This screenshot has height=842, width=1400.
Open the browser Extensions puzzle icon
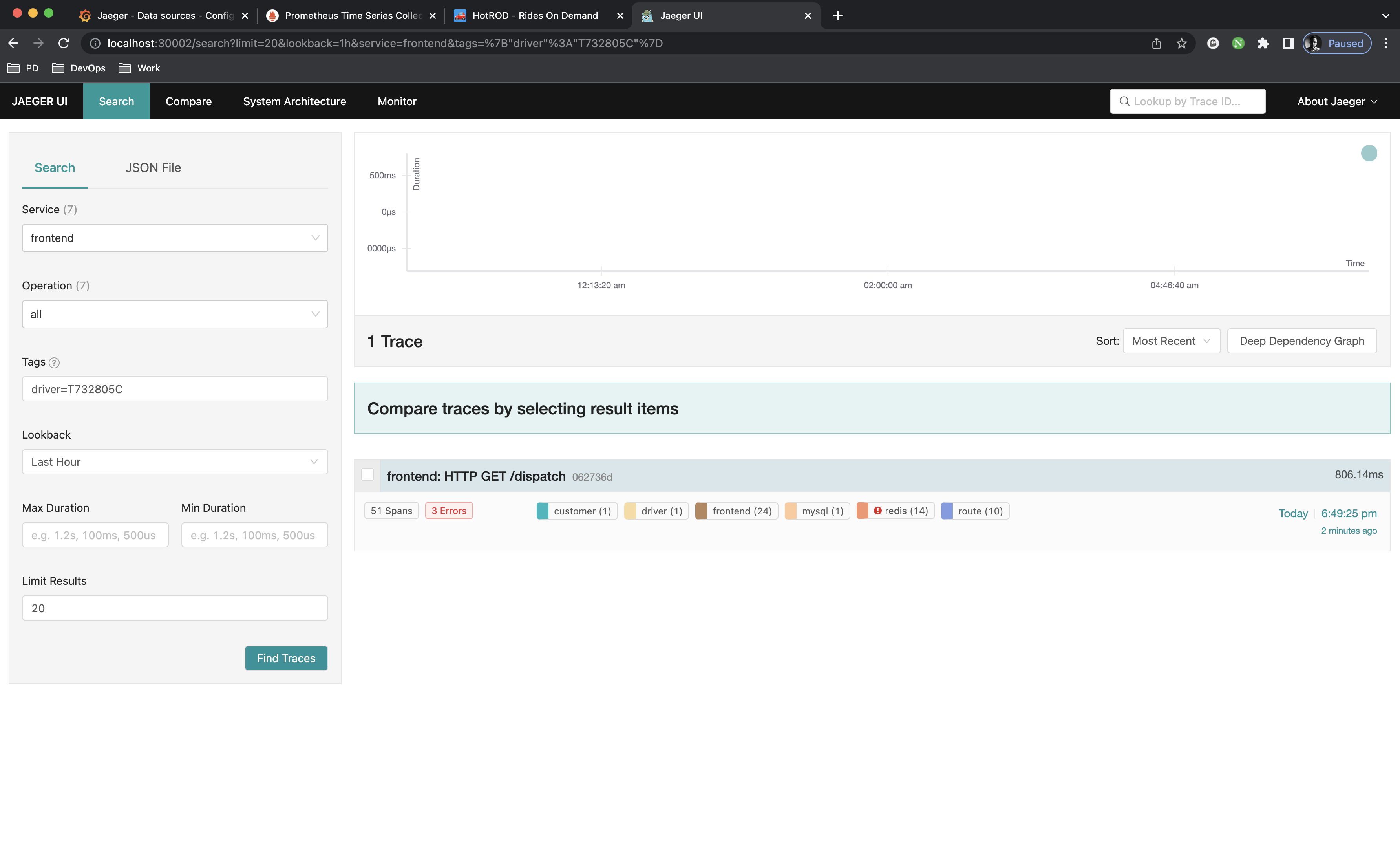coord(1263,44)
